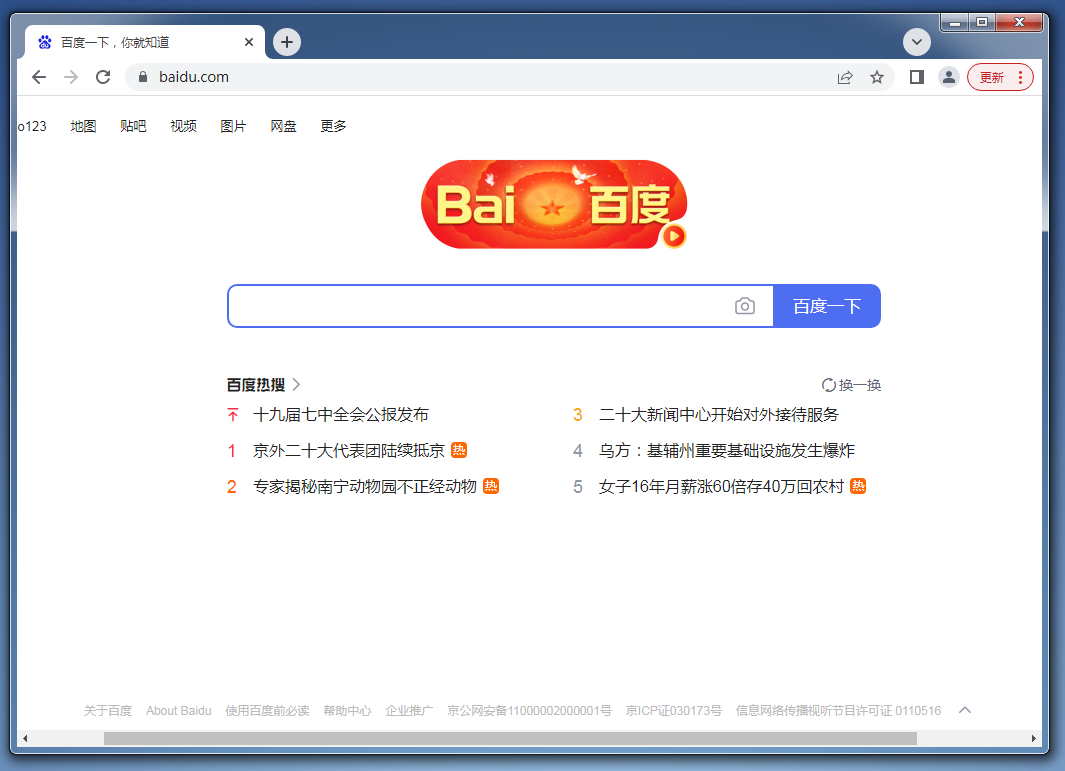Open tab search dropdown chevron

pyautogui.click(x=917, y=42)
